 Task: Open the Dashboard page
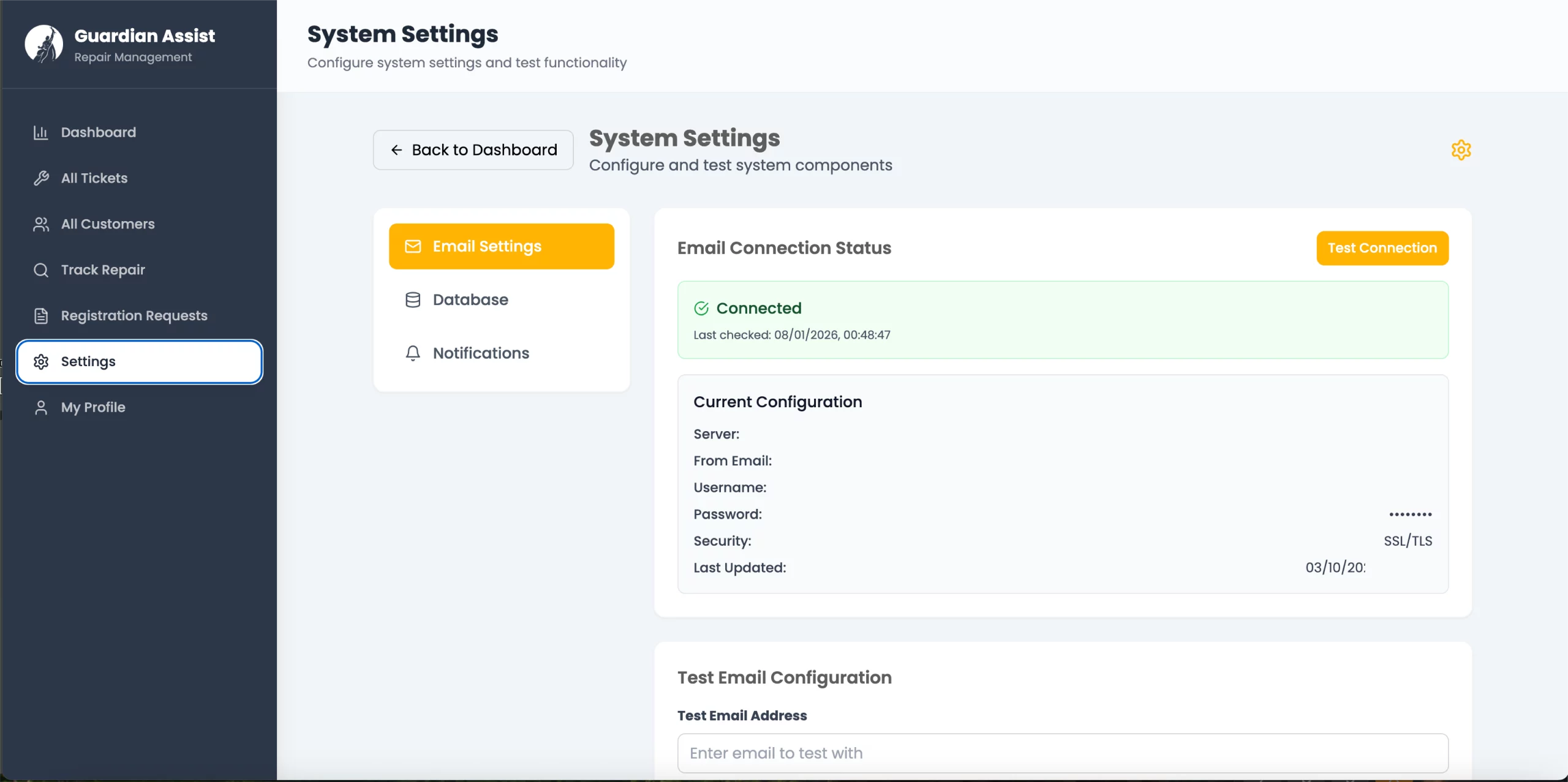coord(140,132)
